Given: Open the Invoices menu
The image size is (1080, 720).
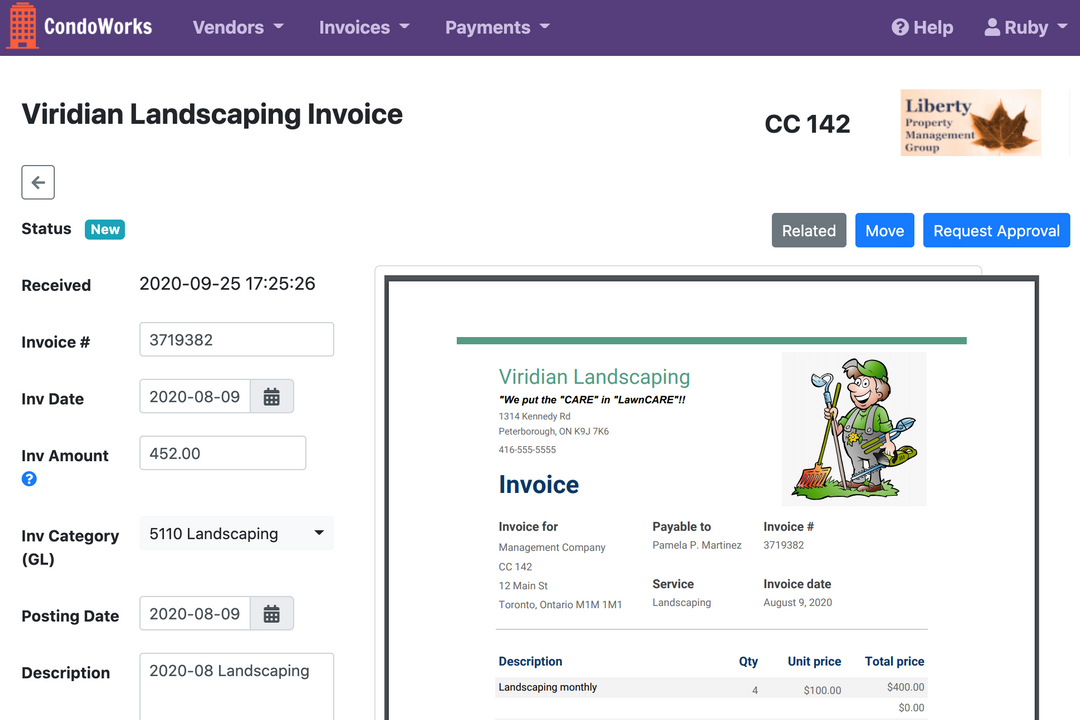Looking at the screenshot, I should [363, 27].
